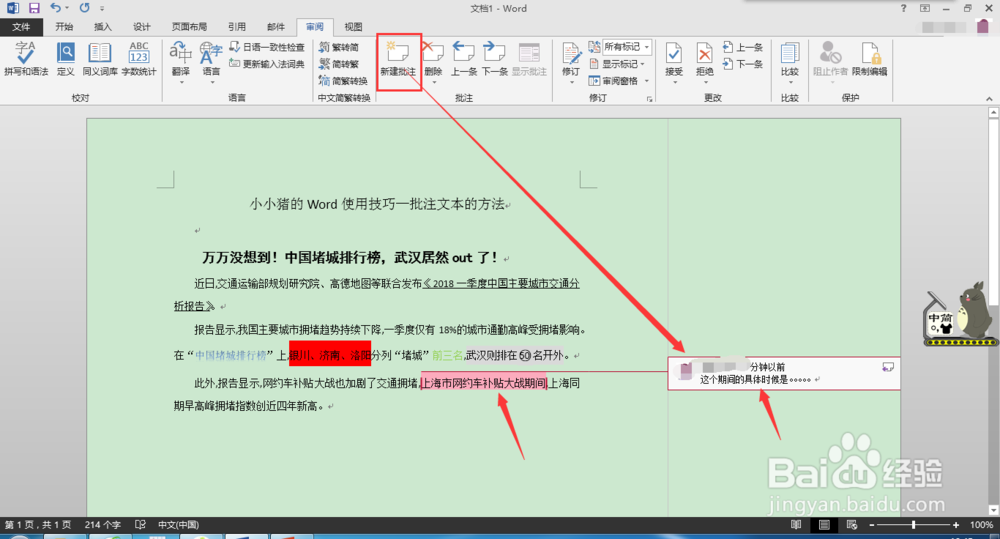Expand the 接受 dropdown arrow
Screen dimensions: 1000x539
[674, 83]
